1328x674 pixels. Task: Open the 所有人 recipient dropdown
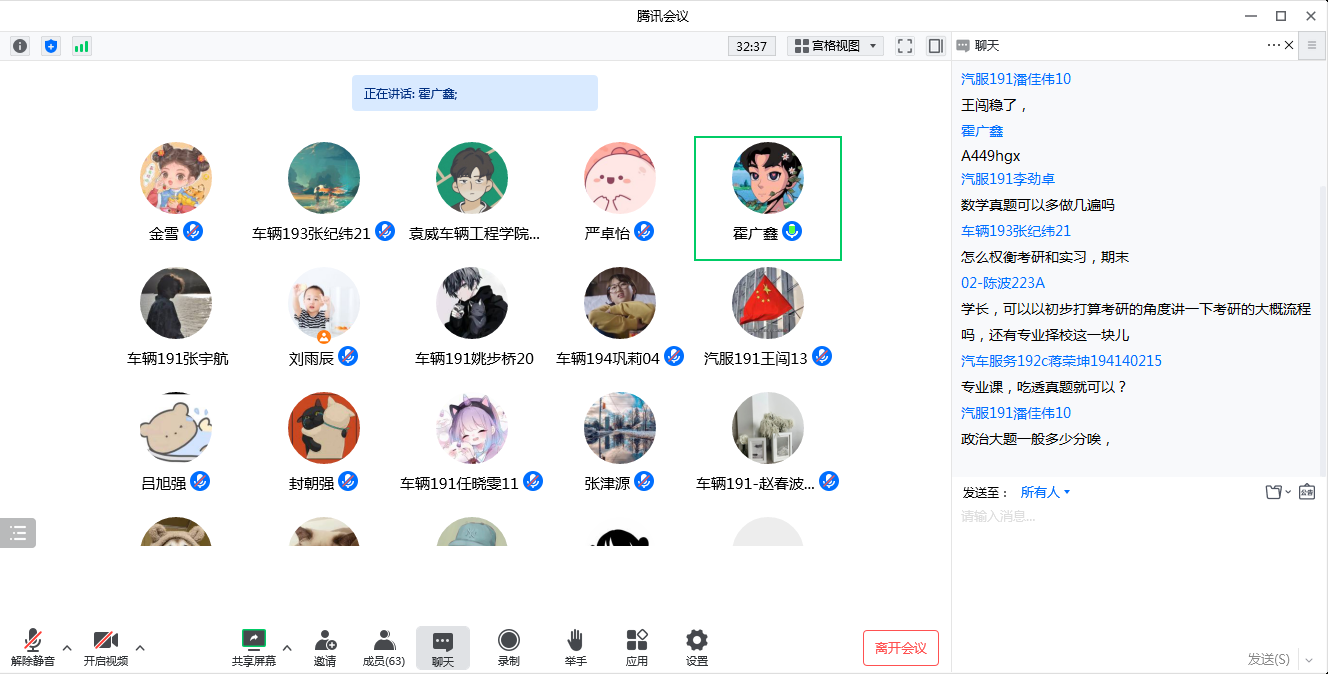pyautogui.click(x=1045, y=492)
